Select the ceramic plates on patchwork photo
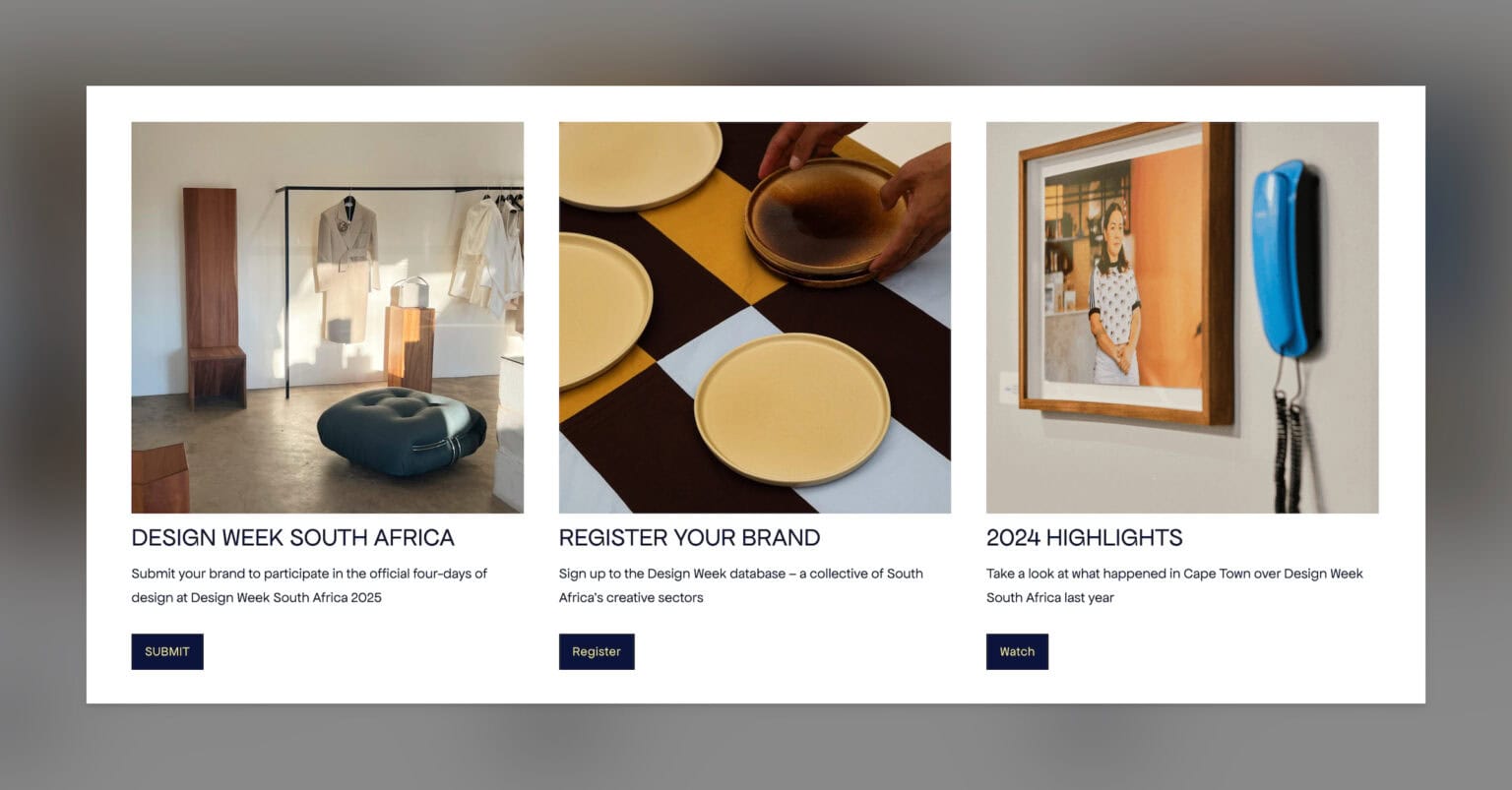The image size is (1512, 790). [x=755, y=317]
